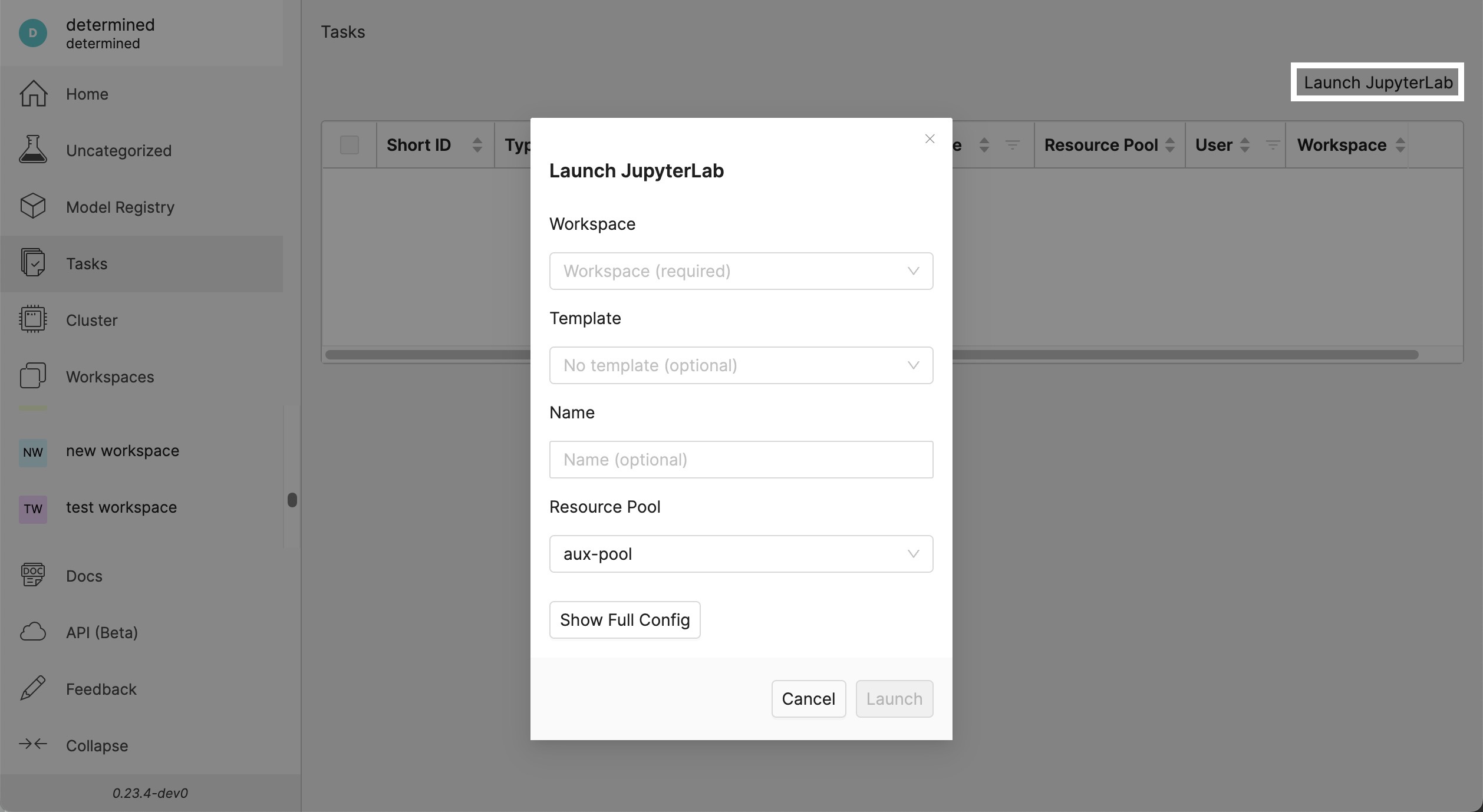
Task: Focus the Name (optional) input field
Action: click(741, 460)
